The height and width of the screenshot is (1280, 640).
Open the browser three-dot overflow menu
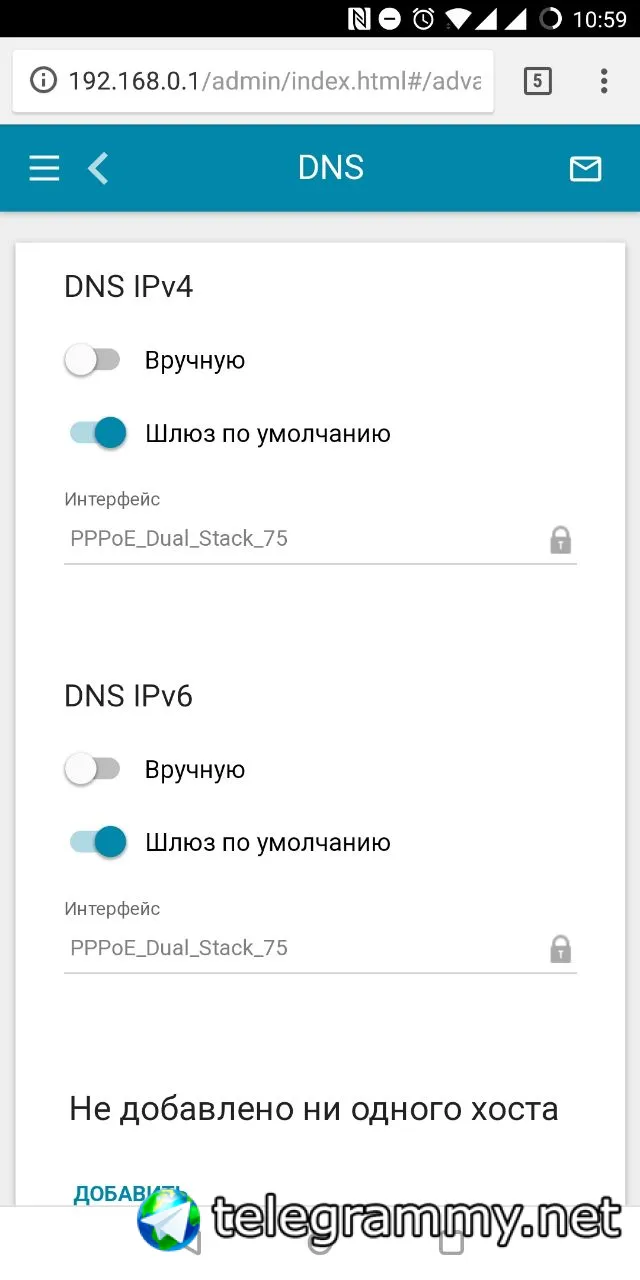click(604, 81)
